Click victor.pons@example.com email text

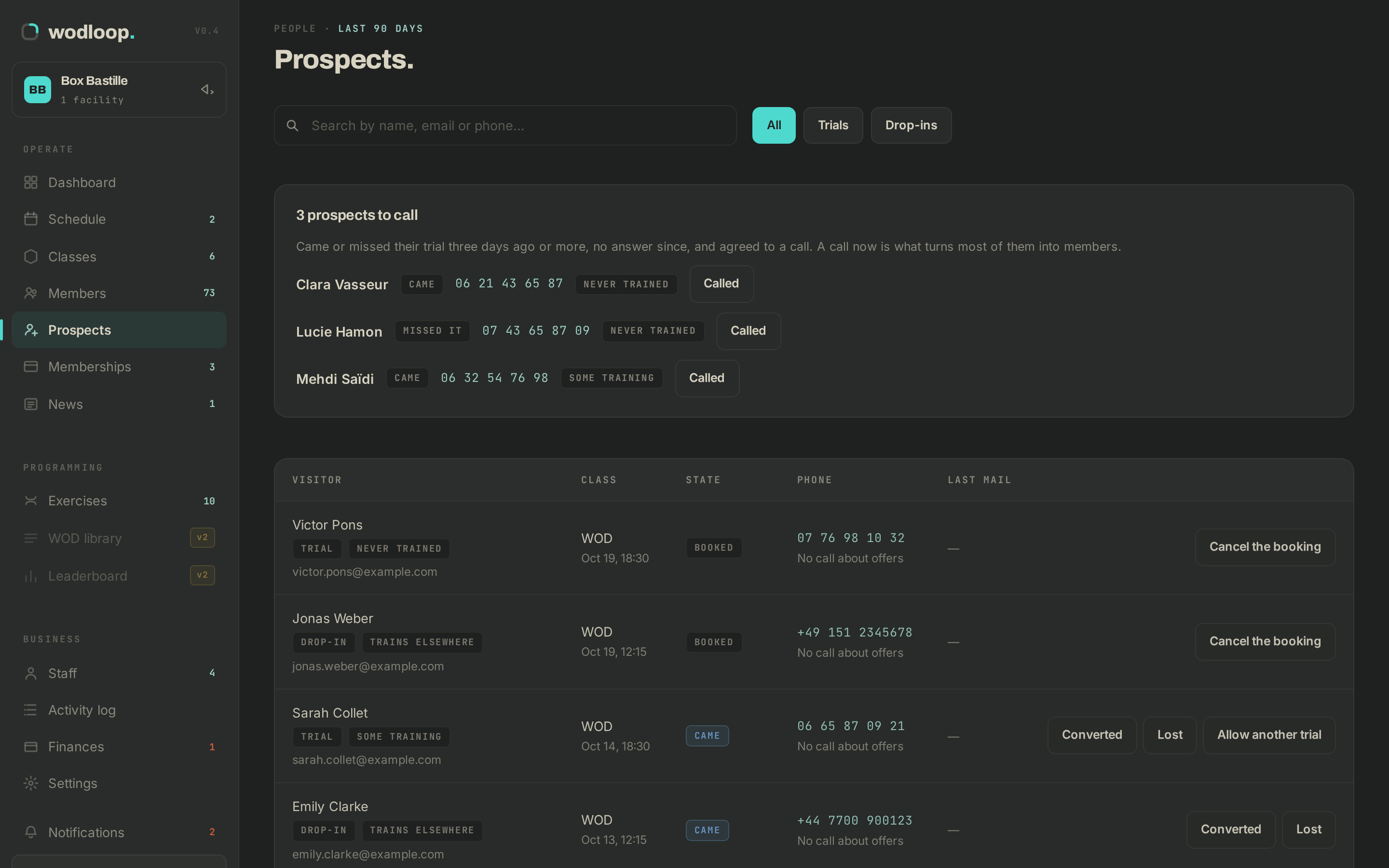pyautogui.click(x=365, y=572)
